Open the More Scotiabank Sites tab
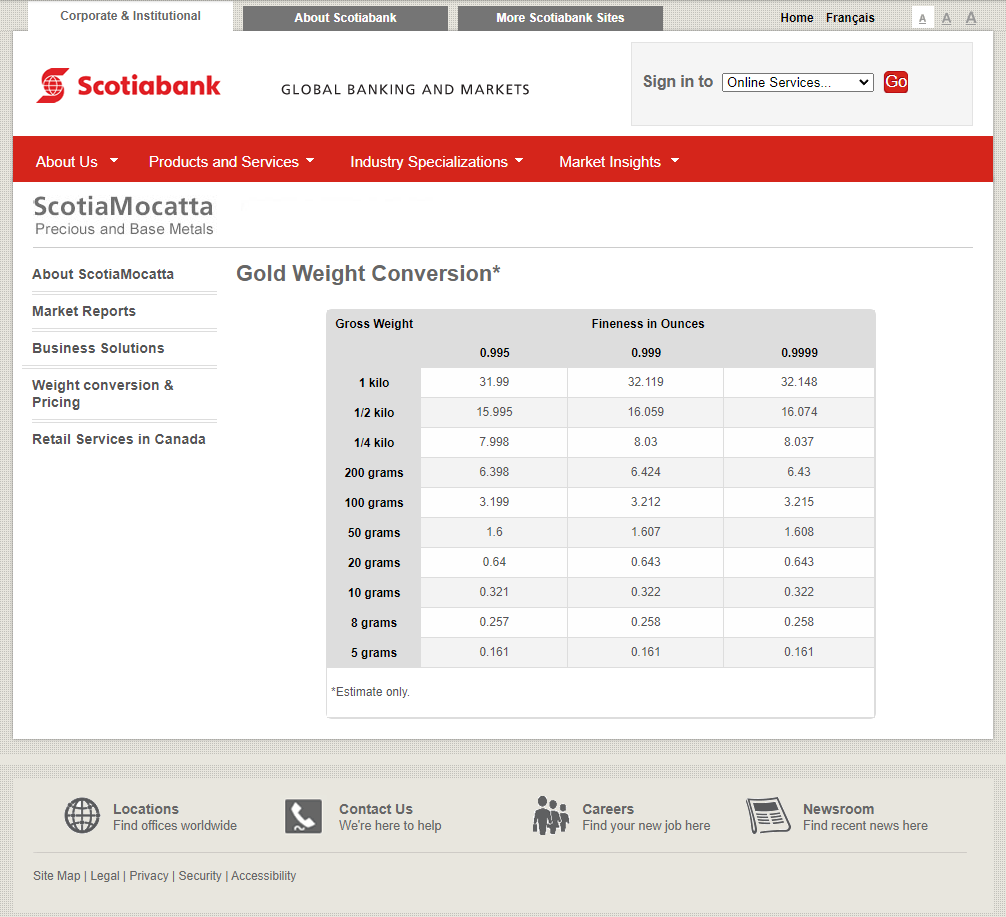 point(560,18)
